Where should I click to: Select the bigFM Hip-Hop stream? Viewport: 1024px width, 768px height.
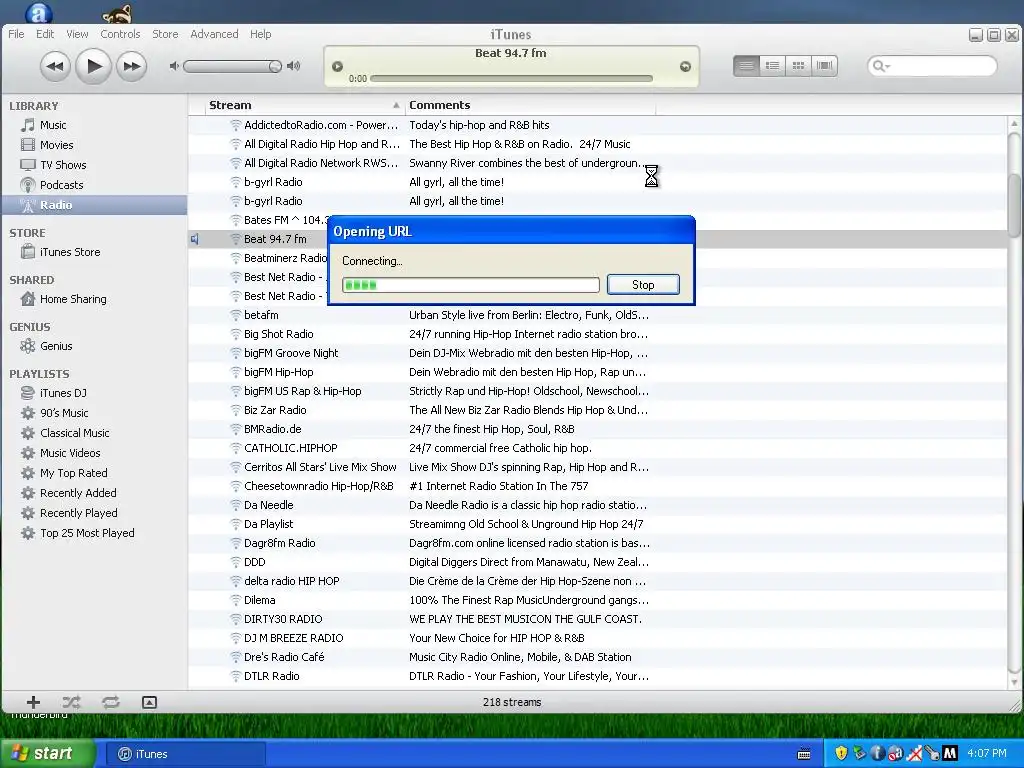pyautogui.click(x=598, y=372)
